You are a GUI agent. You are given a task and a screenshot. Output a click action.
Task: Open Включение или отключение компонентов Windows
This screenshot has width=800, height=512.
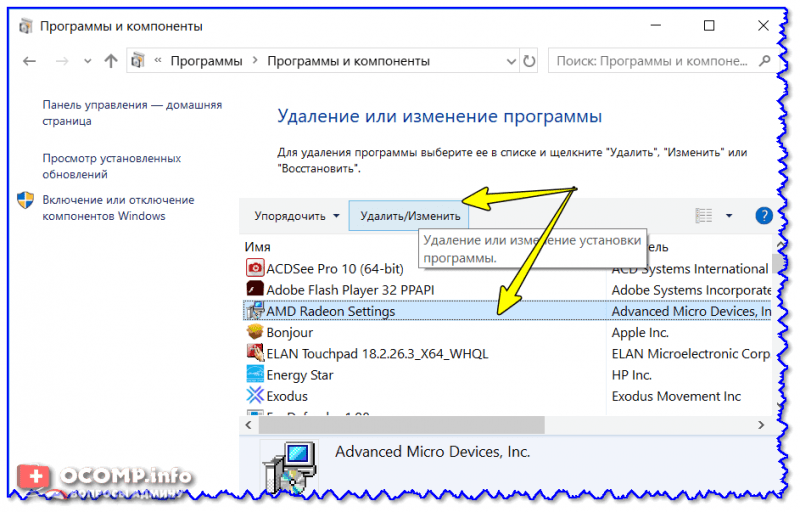coord(118,208)
